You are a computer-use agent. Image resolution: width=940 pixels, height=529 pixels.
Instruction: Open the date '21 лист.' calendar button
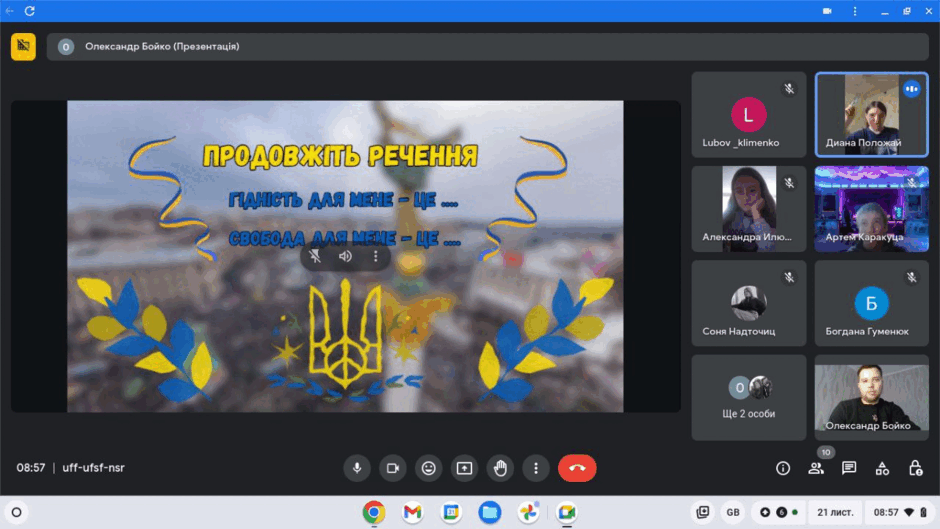(835, 512)
